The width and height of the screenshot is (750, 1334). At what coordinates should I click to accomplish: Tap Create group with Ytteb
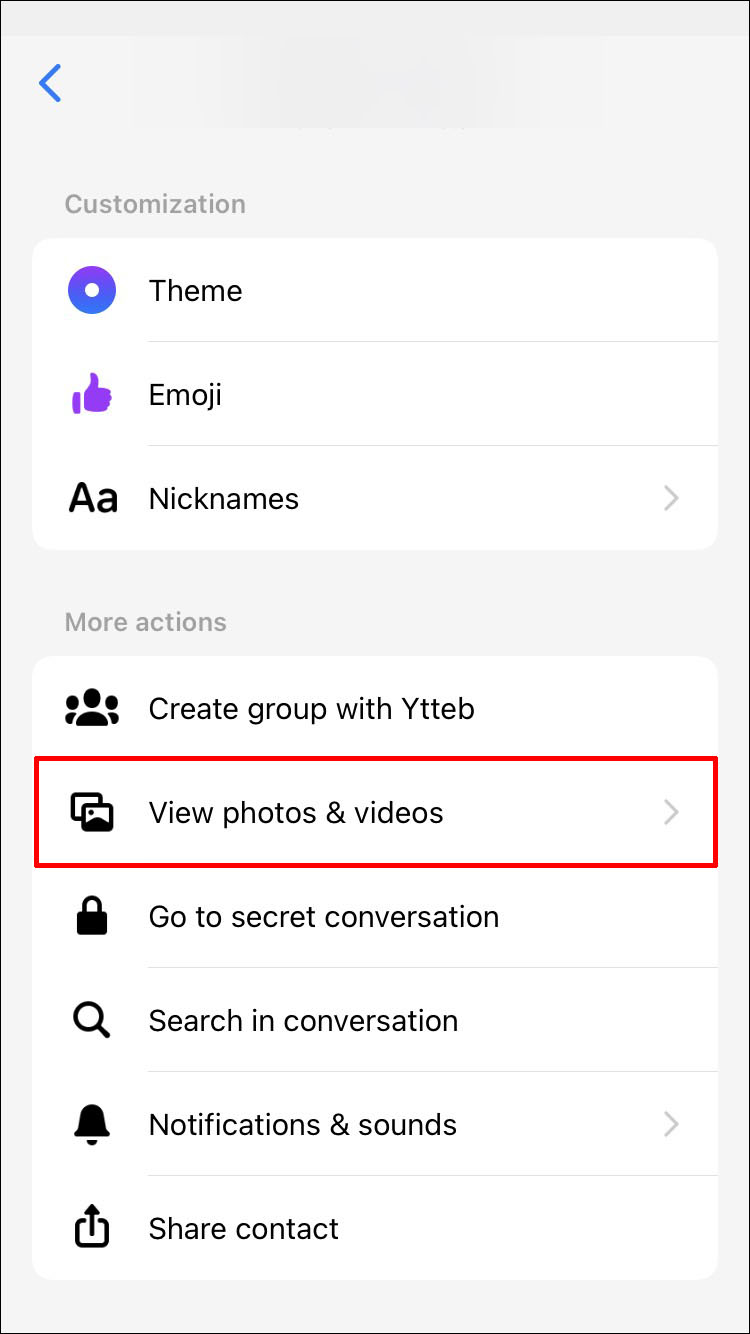point(311,709)
